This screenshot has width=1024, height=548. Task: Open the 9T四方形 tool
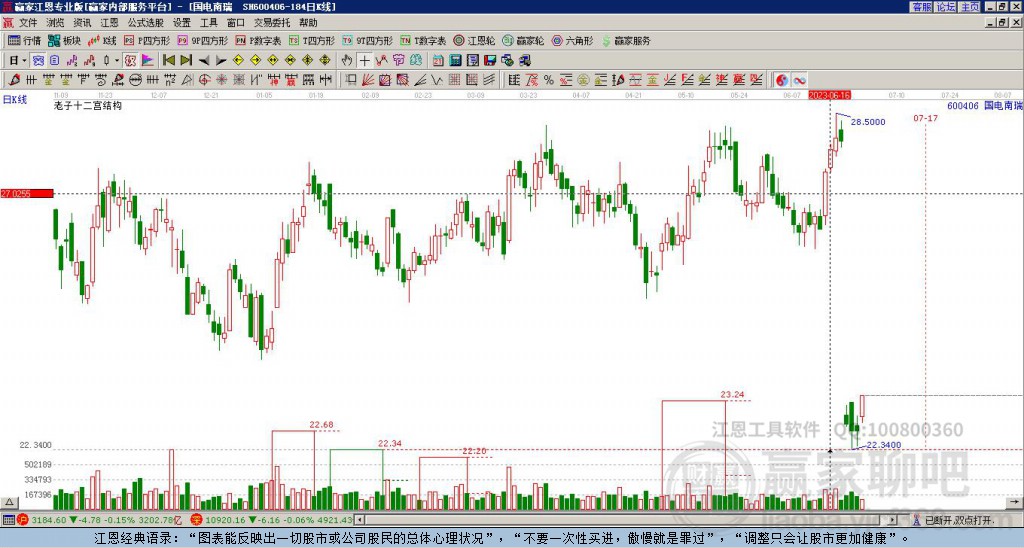[x=367, y=40]
